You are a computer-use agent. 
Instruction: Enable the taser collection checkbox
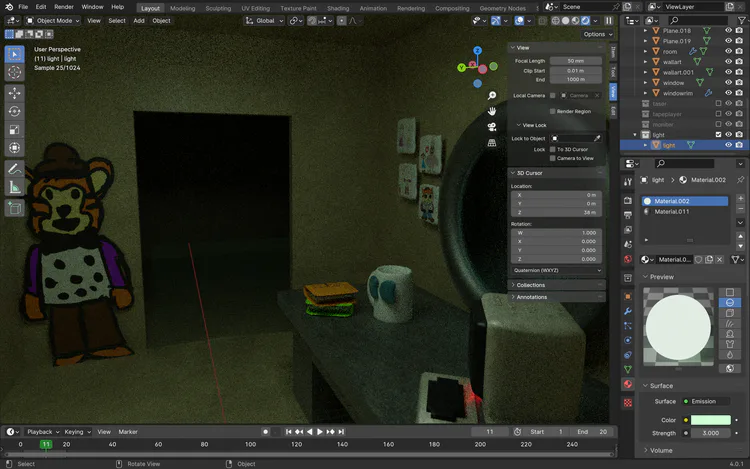(x=718, y=104)
